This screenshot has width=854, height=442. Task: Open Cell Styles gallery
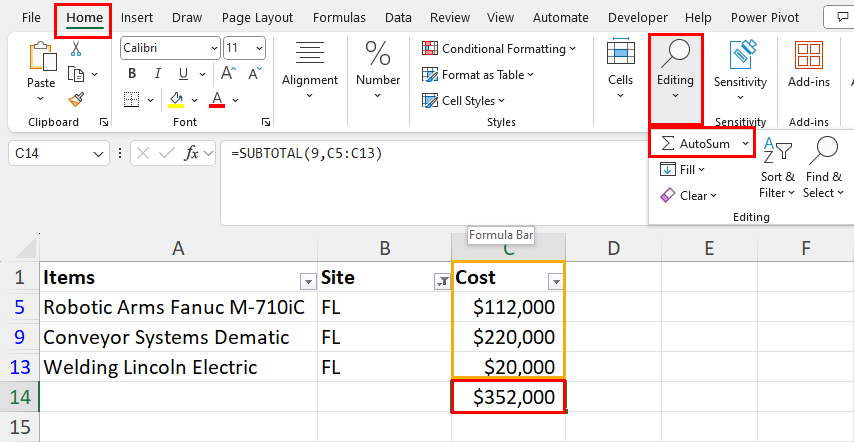[x=463, y=101]
